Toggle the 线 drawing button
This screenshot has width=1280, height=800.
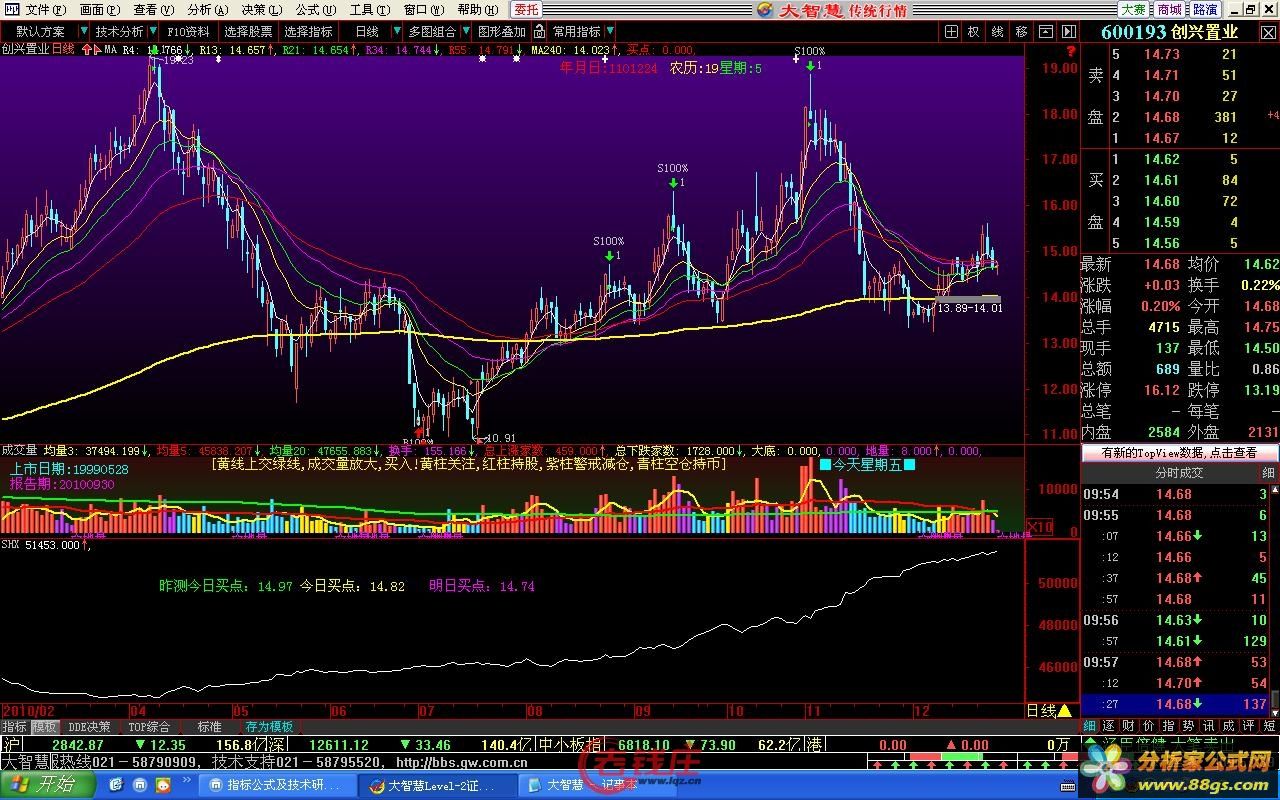pyautogui.click(x=997, y=32)
